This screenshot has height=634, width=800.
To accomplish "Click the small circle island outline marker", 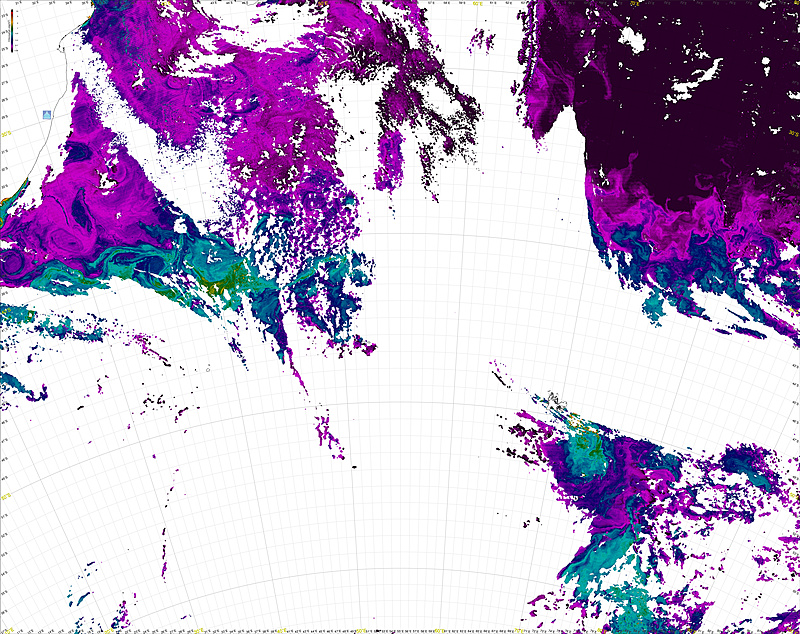I will [x=208, y=369].
